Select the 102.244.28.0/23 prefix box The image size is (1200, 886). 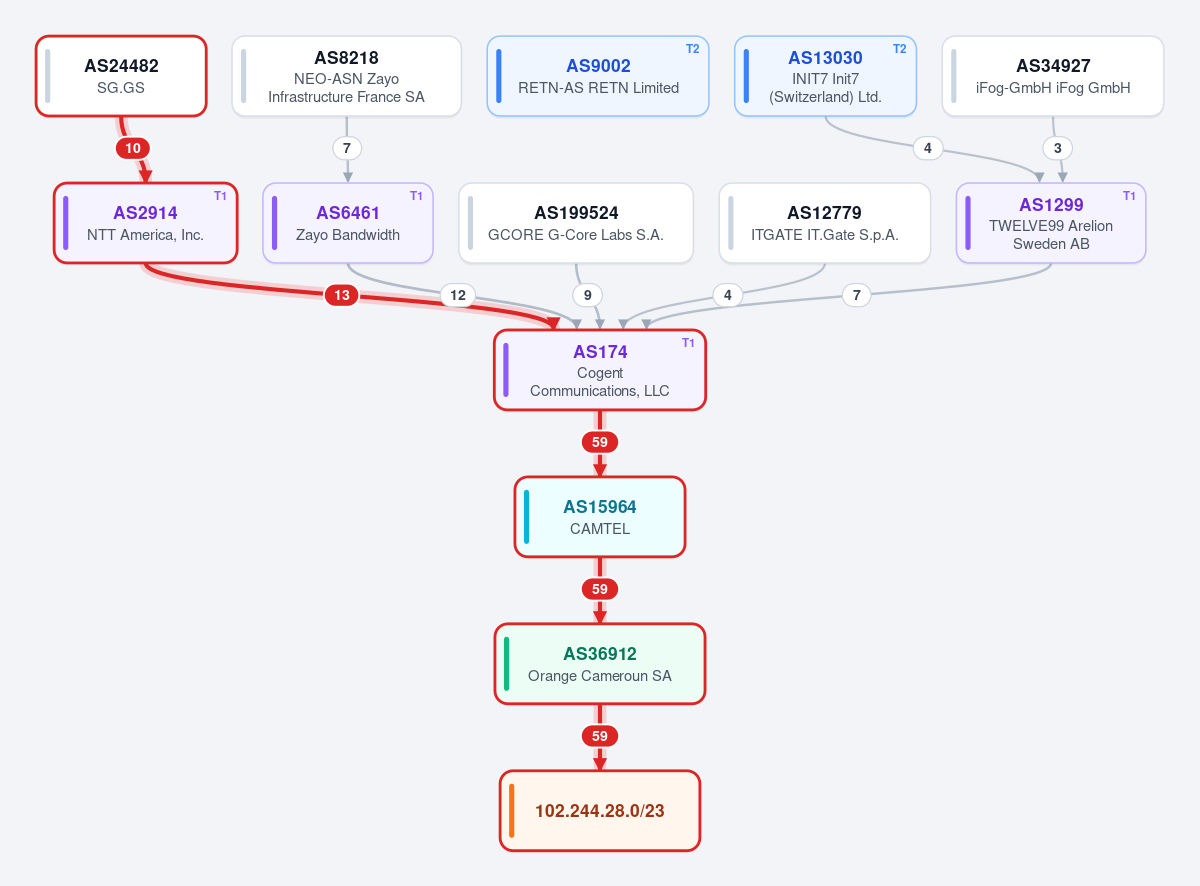click(600, 811)
